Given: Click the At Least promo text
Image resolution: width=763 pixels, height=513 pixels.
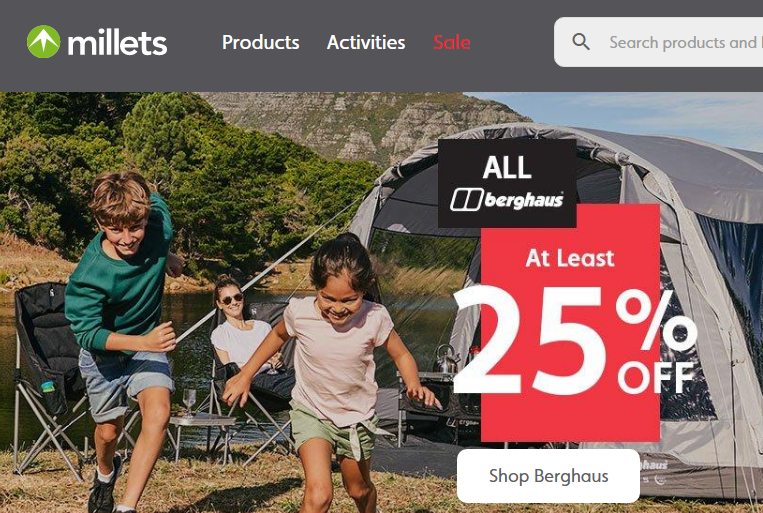Looking at the screenshot, I should 570,258.
